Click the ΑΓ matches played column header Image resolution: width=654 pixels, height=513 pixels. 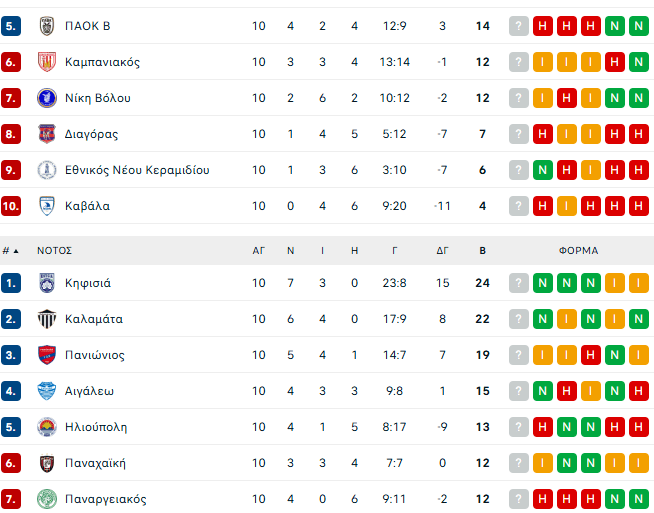259,251
